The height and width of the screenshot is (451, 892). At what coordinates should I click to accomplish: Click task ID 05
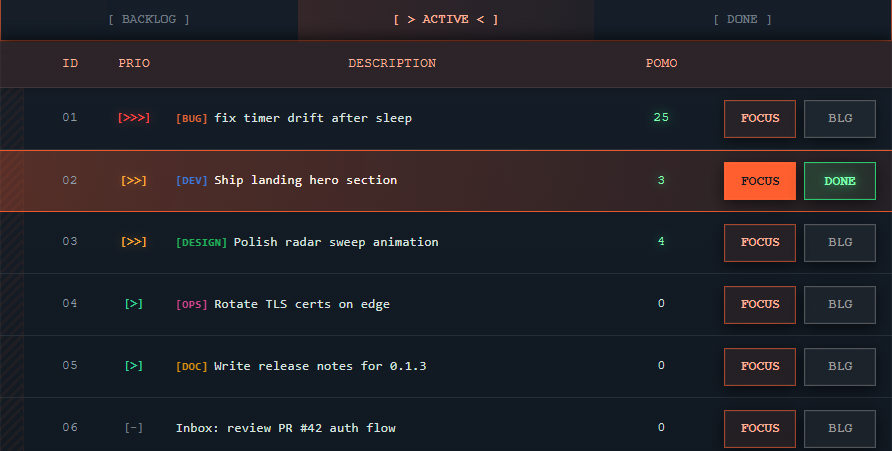[x=69, y=366]
